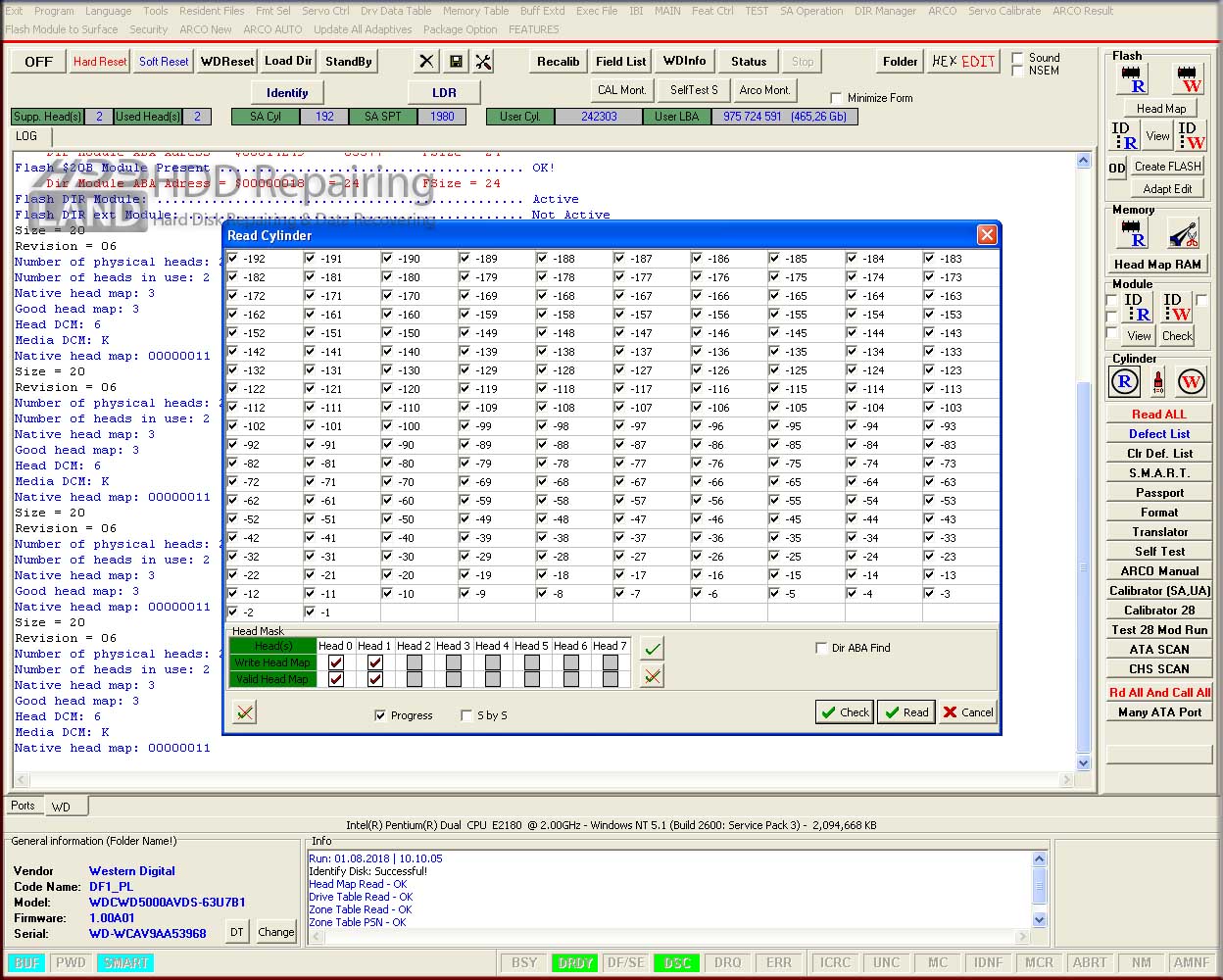1223x980 pixels.
Task: Tick the Dir ABA Find checkbox
Action: [x=821, y=648]
